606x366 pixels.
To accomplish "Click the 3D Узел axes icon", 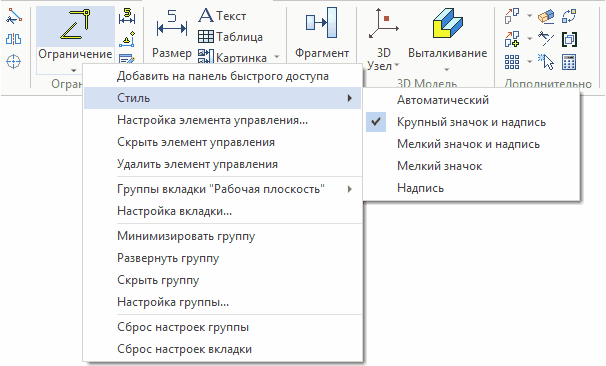I will click(383, 24).
